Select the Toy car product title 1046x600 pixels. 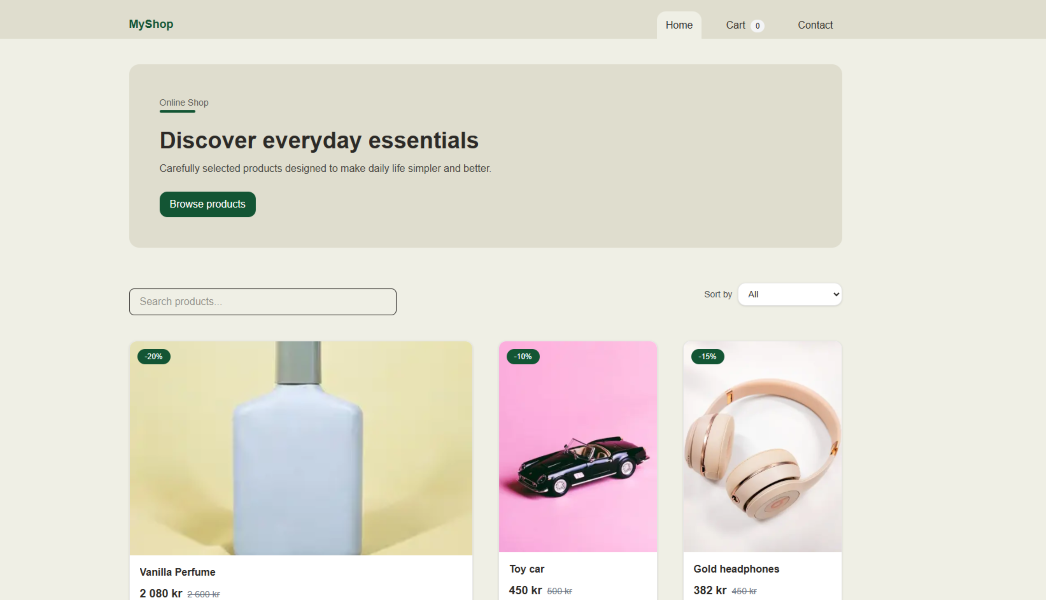pyautogui.click(x=527, y=569)
